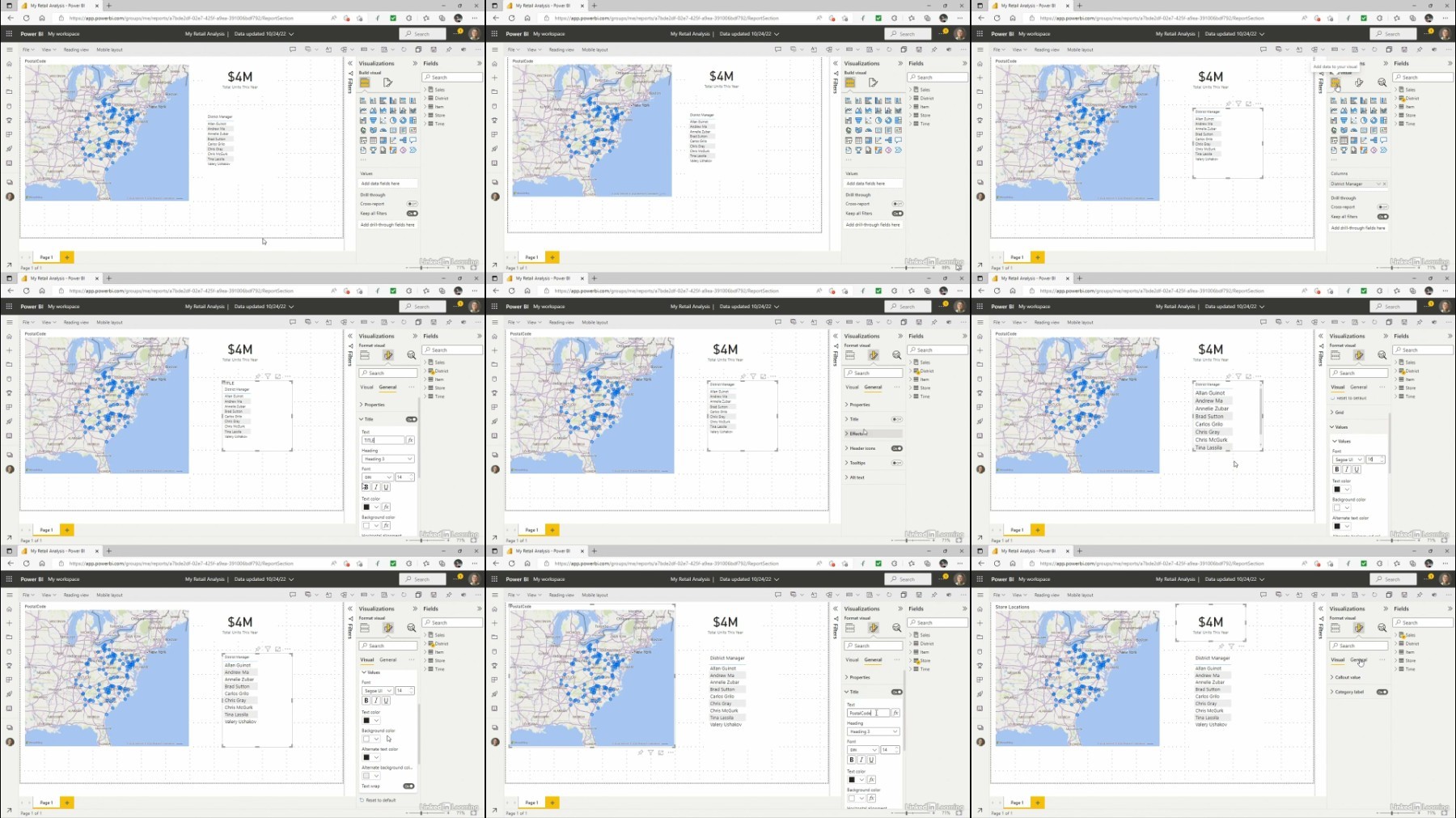Click Format visual paintbrush icon in bottom-right frame

(x=1359, y=628)
